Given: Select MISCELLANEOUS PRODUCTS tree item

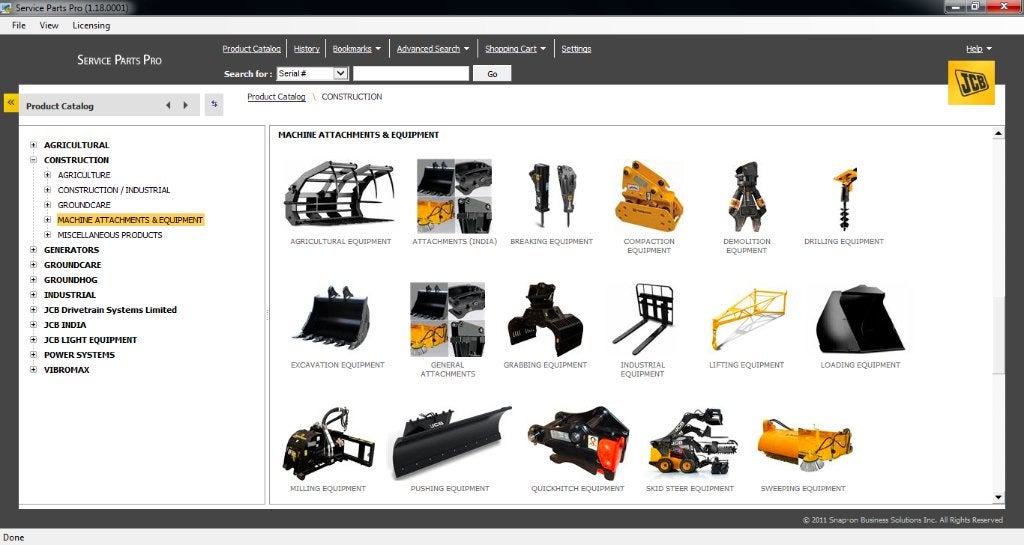Looking at the screenshot, I should (110, 235).
